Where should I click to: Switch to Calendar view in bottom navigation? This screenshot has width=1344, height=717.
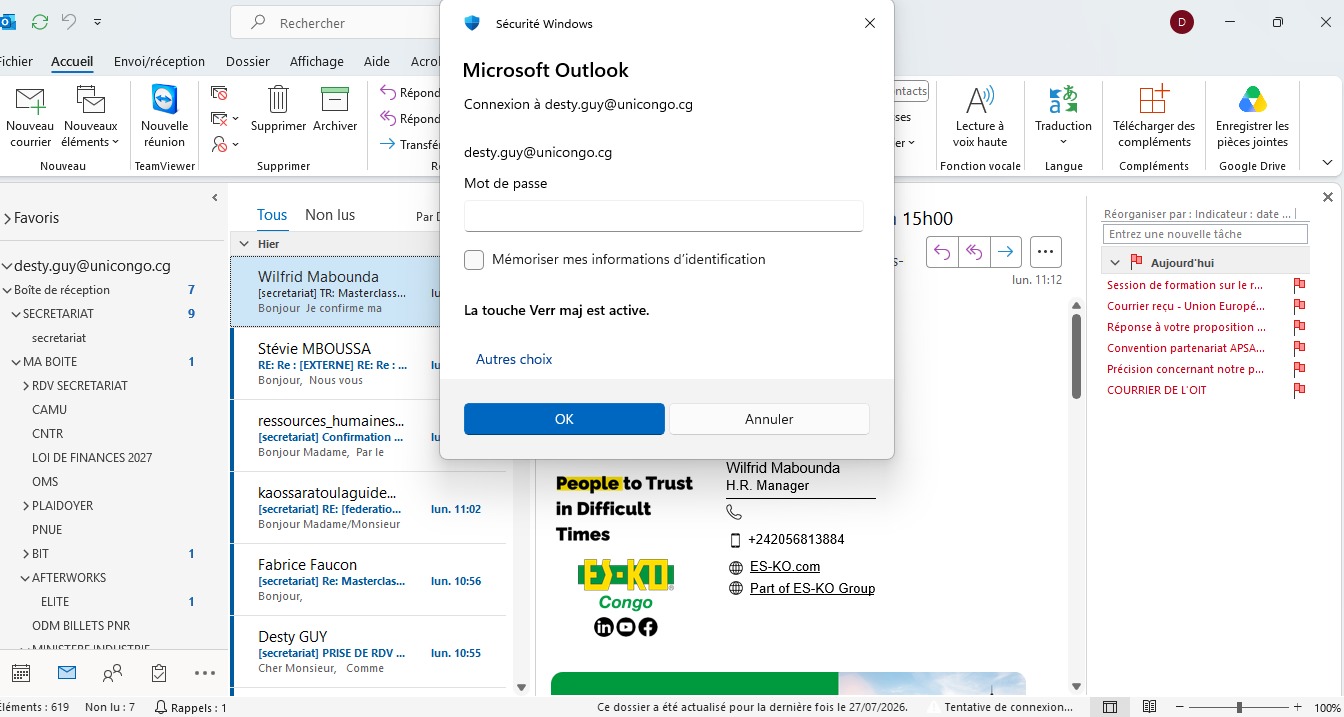tap(21, 673)
